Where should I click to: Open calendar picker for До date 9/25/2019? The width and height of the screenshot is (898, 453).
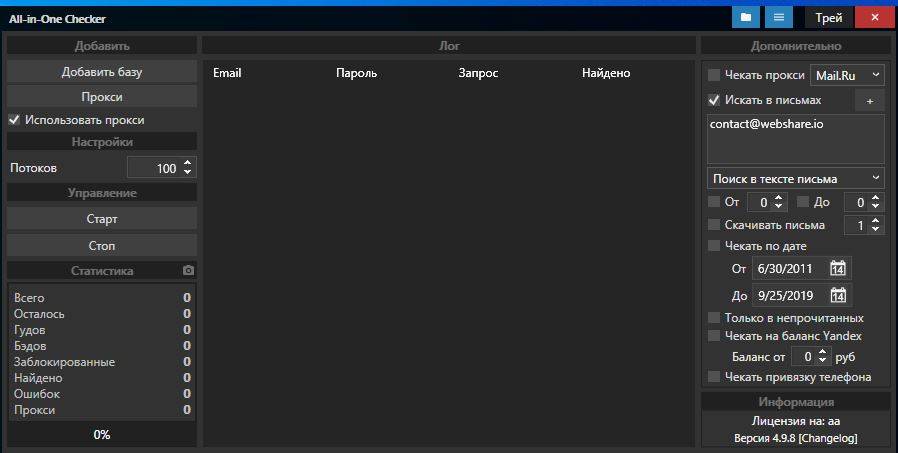838,295
